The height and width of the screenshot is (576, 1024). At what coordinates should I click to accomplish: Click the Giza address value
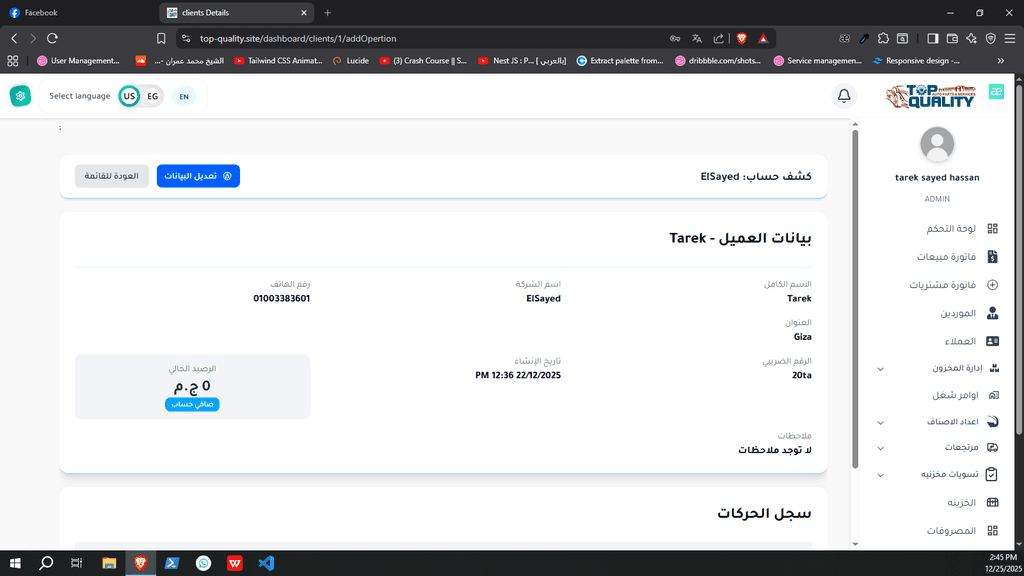pos(803,337)
